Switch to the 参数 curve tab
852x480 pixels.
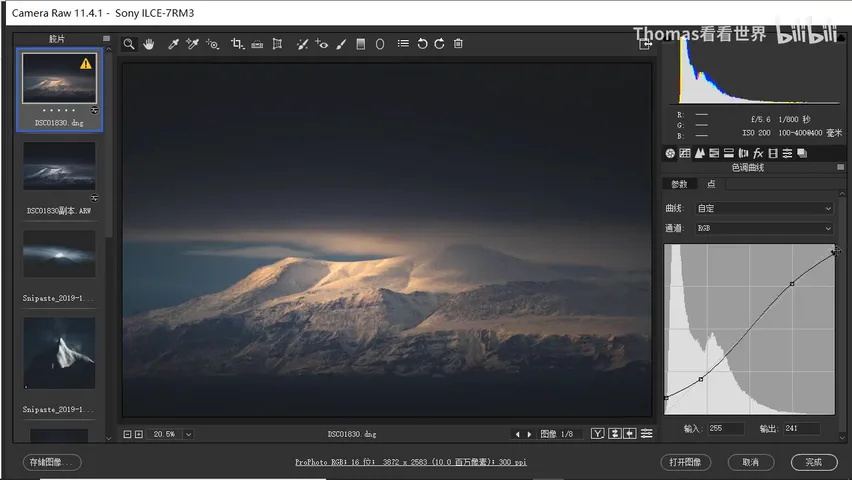click(679, 184)
